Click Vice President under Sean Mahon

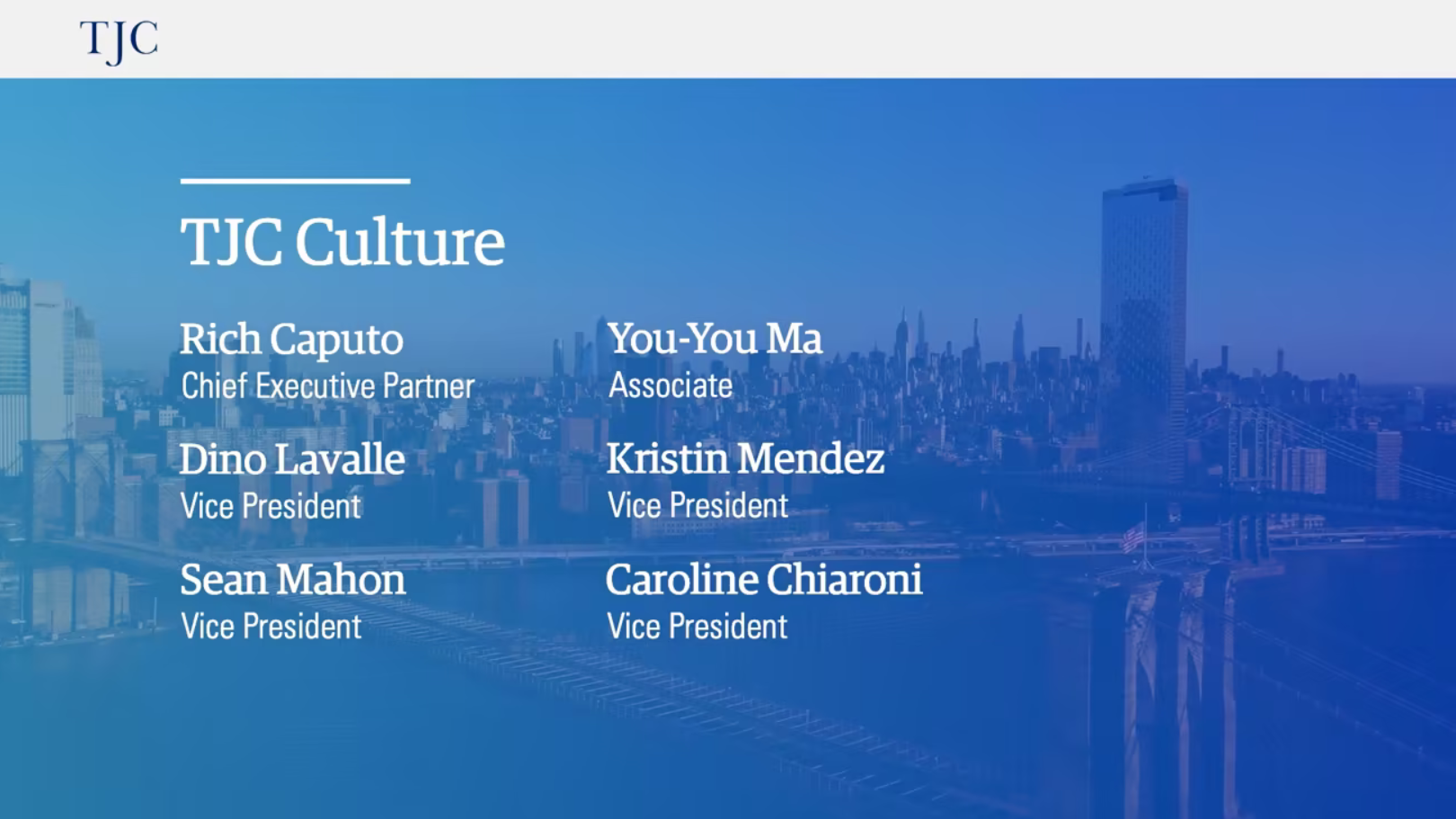point(271,627)
